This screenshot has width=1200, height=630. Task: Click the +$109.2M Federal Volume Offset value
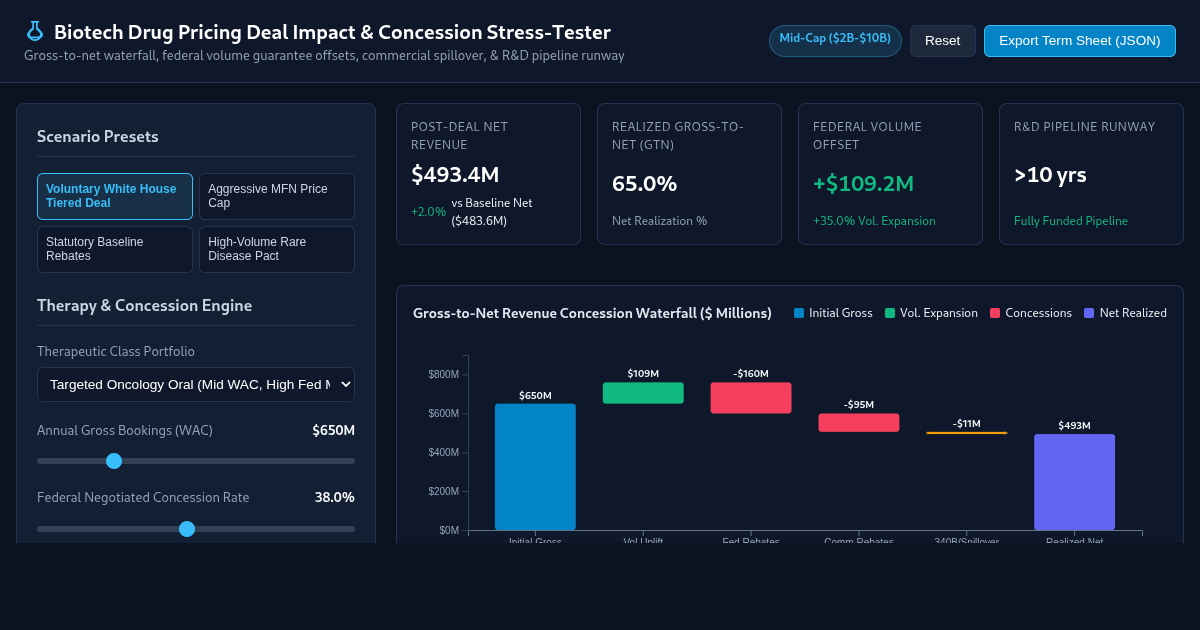[863, 184]
